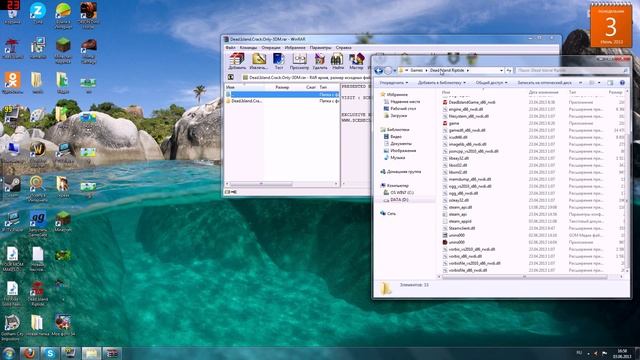The height and width of the screenshot is (360, 640).
Task: Click the Тест (Test) icon in WinRAR
Action: coord(279,61)
